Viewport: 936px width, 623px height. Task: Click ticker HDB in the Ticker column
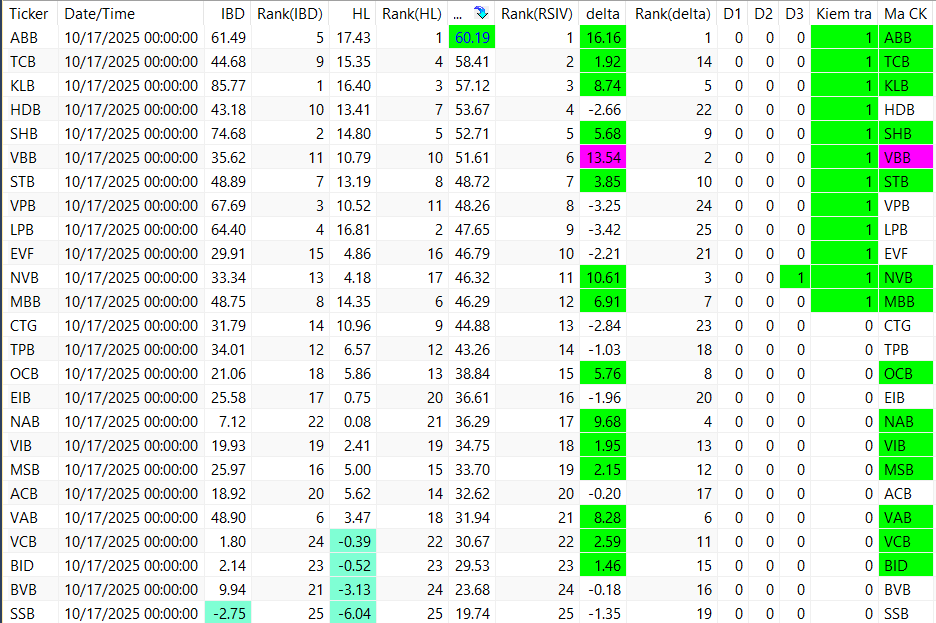(25, 110)
